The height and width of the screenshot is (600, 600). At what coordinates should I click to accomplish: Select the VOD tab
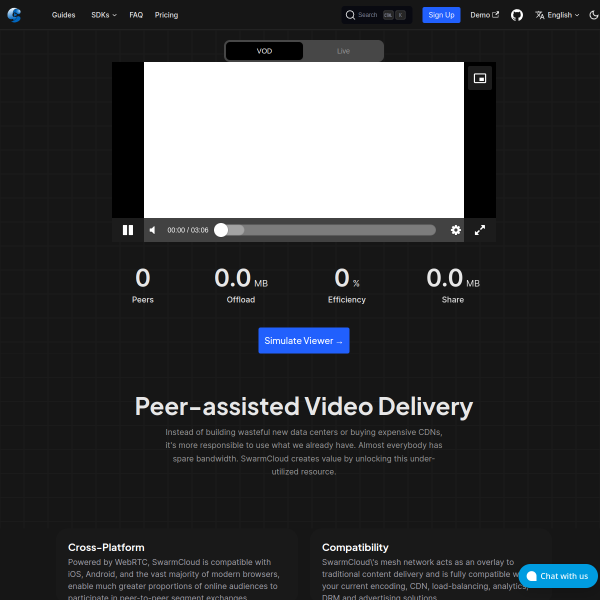tap(264, 51)
